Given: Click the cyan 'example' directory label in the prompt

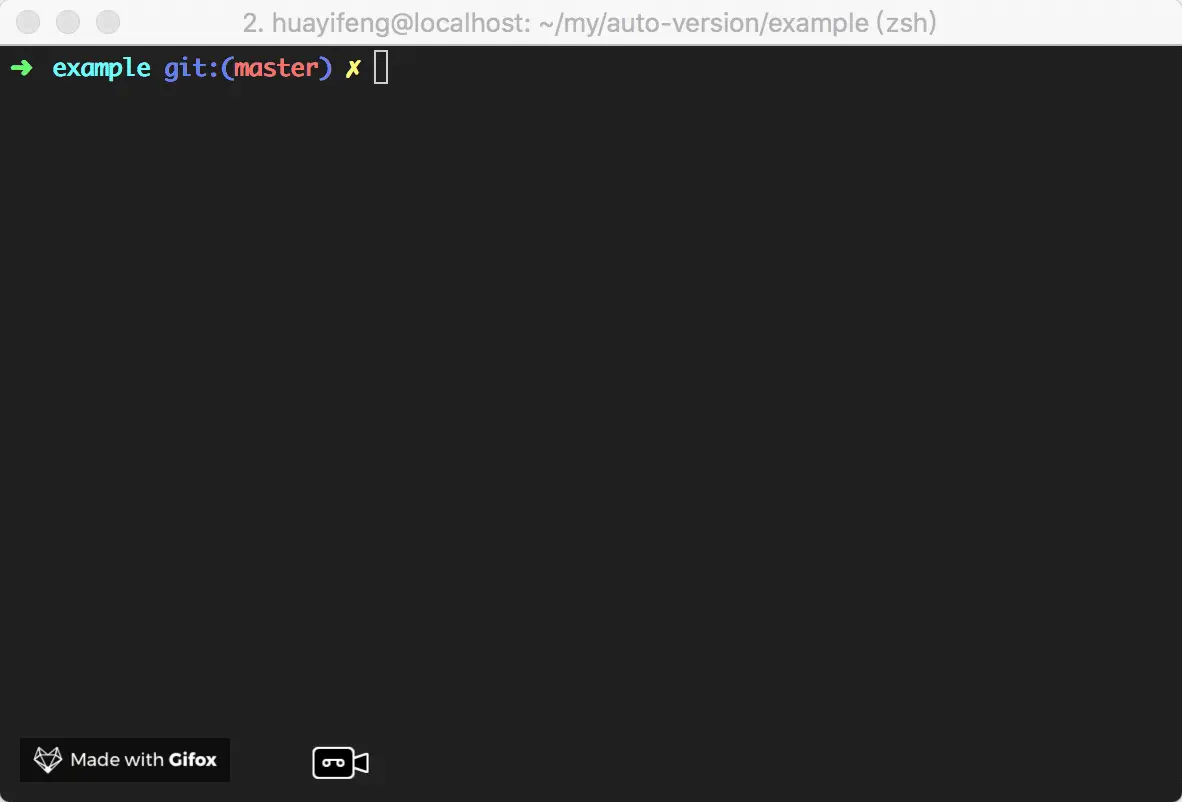Looking at the screenshot, I should click(100, 67).
